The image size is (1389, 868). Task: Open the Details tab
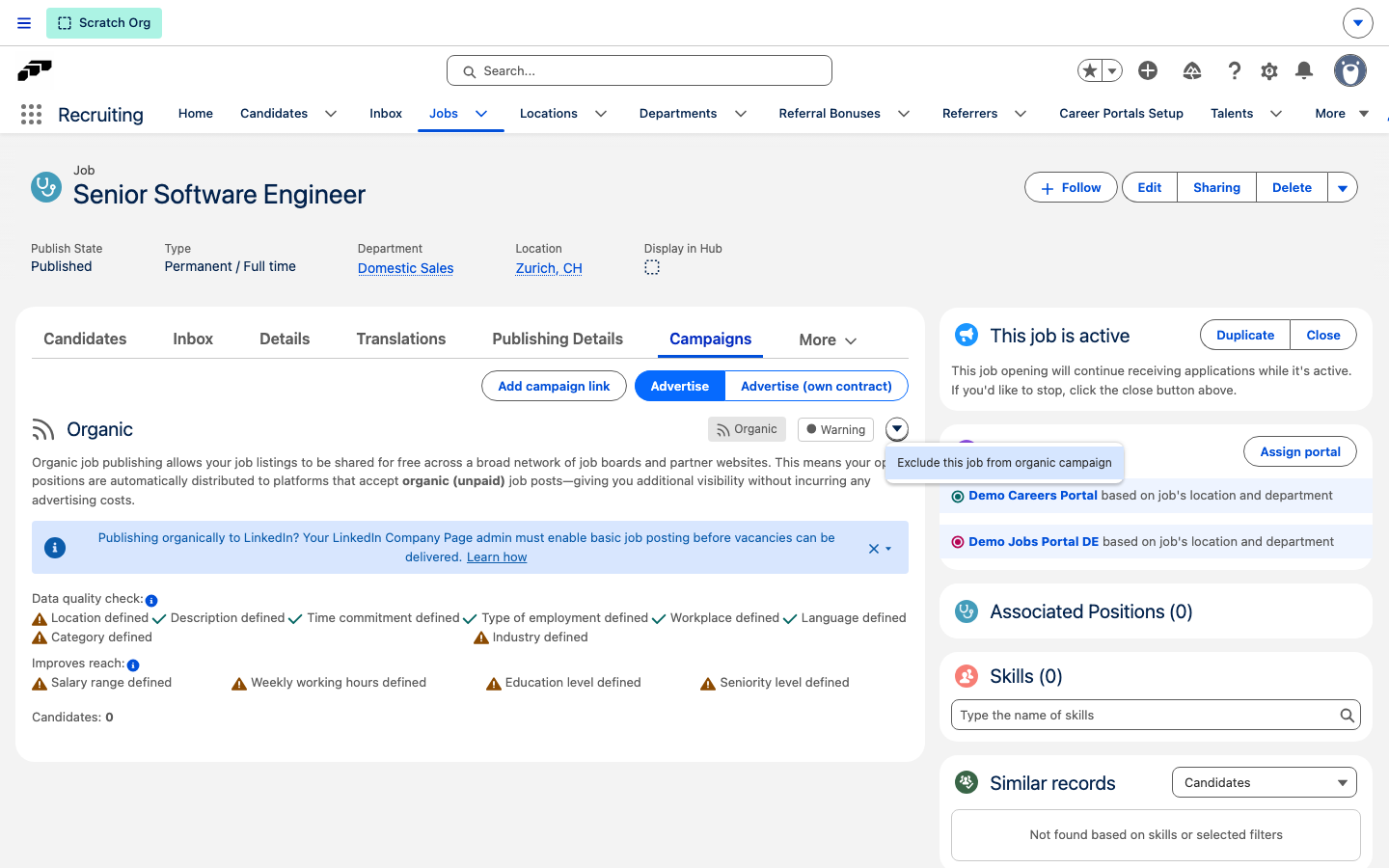[x=285, y=339]
